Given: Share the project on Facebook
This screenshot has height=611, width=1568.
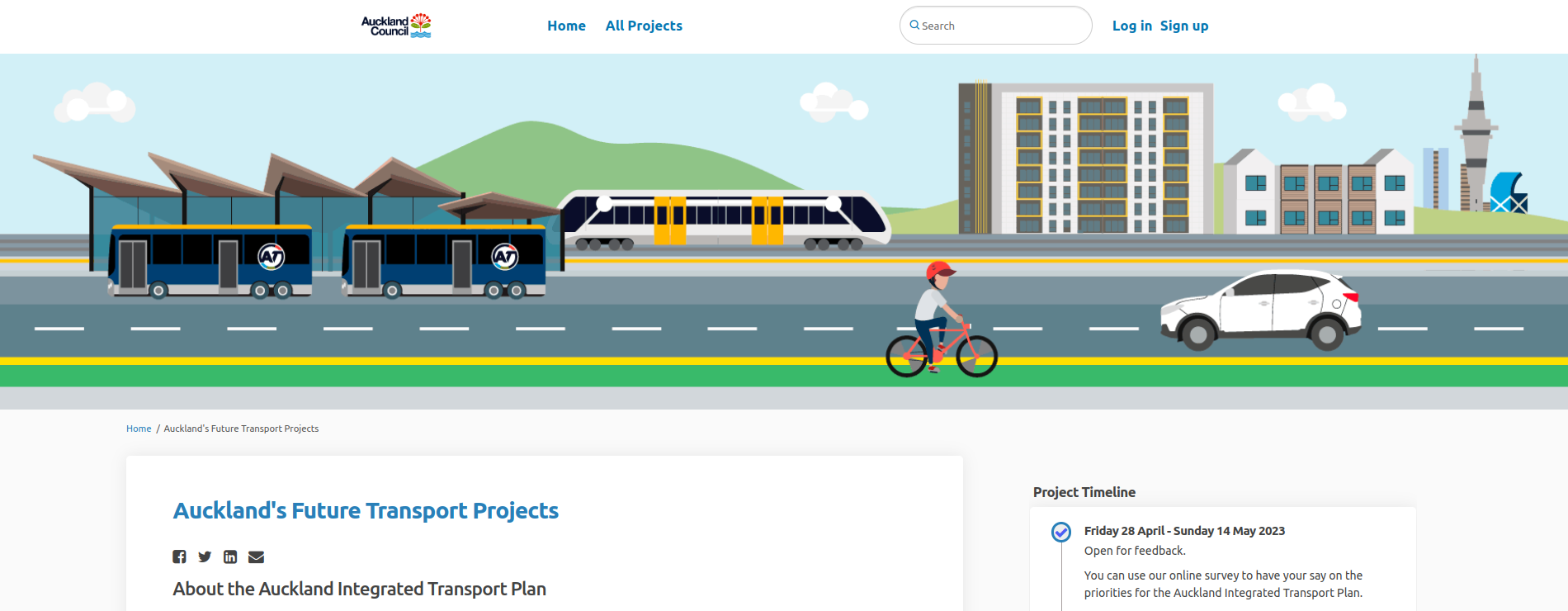Looking at the screenshot, I should tap(179, 557).
